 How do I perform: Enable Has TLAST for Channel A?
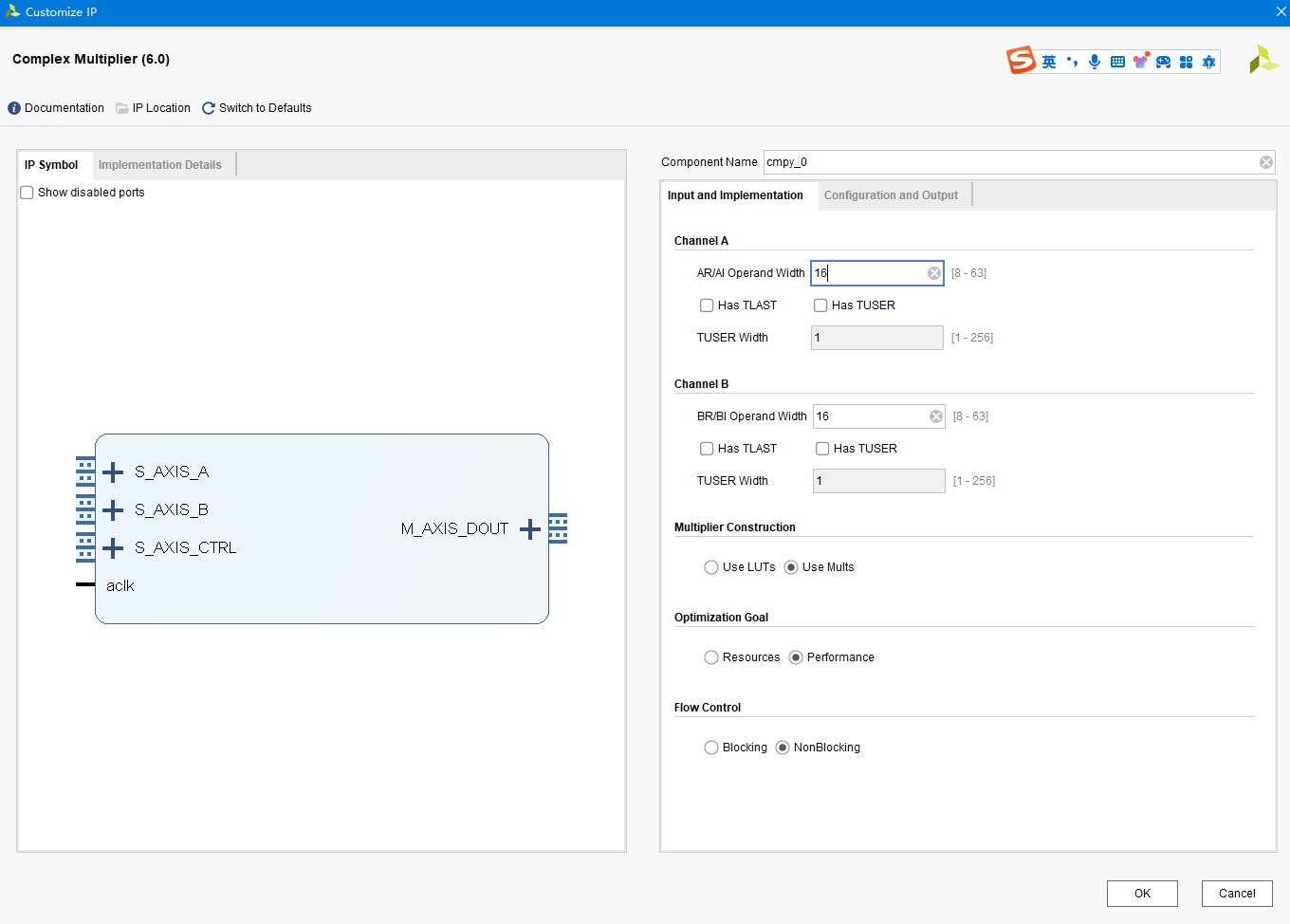pyautogui.click(x=707, y=305)
